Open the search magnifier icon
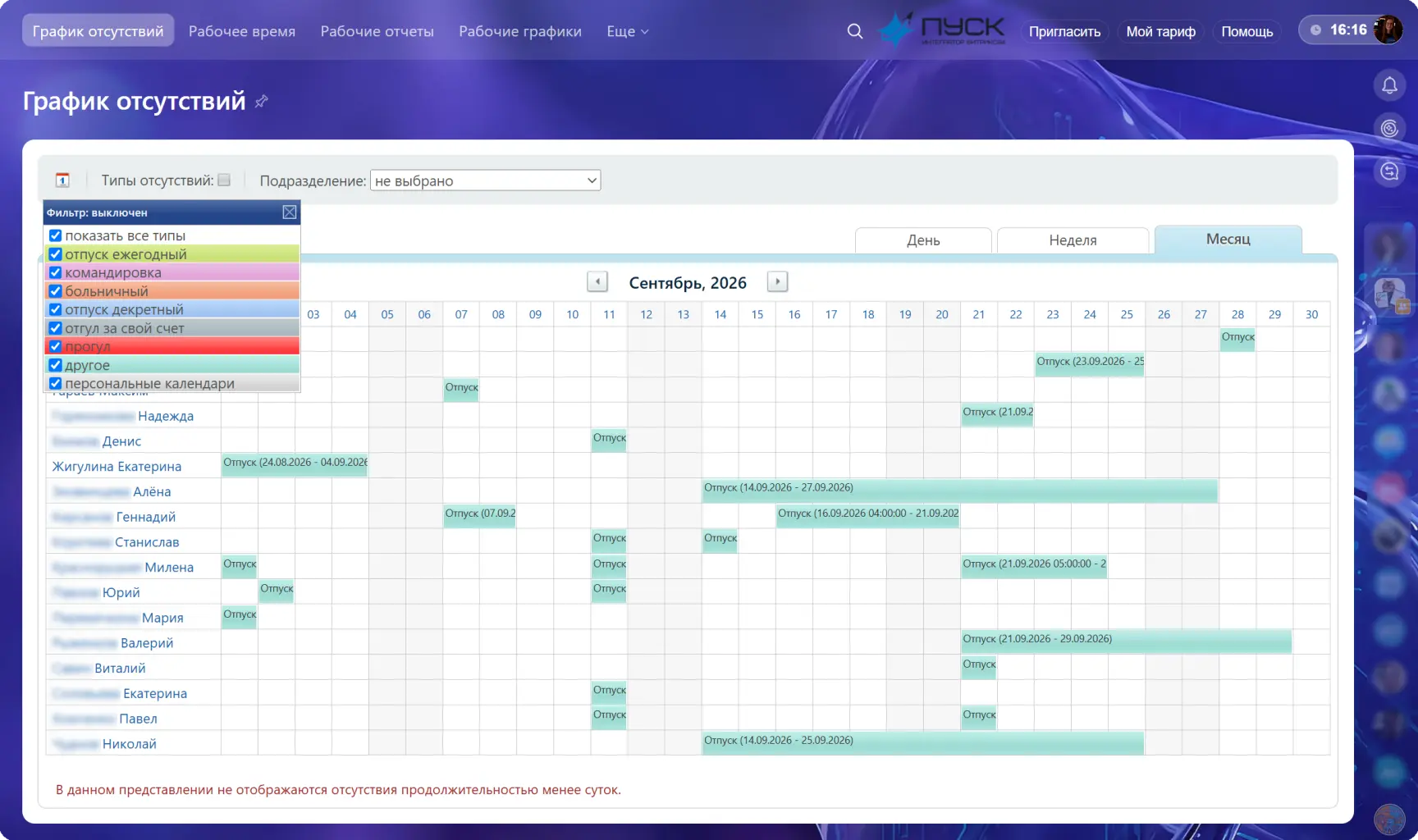The width and height of the screenshot is (1418, 840). pyautogui.click(x=854, y=31)
